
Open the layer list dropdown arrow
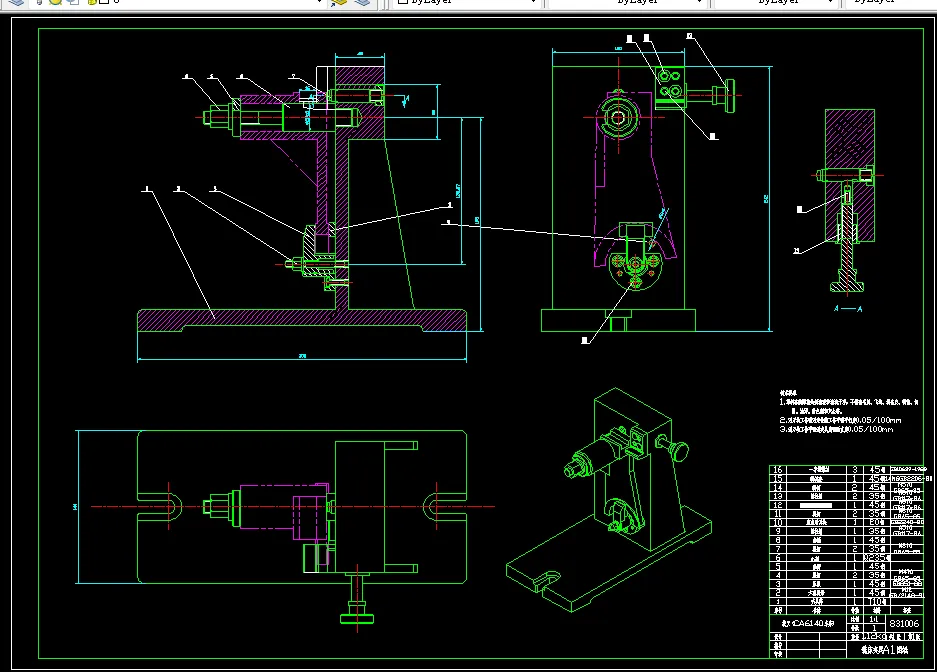tap(321, 2)
